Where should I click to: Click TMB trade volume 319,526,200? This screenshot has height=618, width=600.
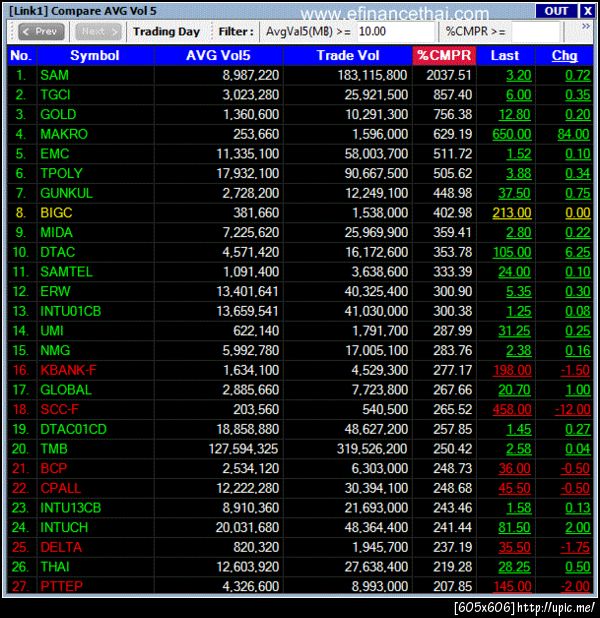pyautogui.click(x=372, y=449)
